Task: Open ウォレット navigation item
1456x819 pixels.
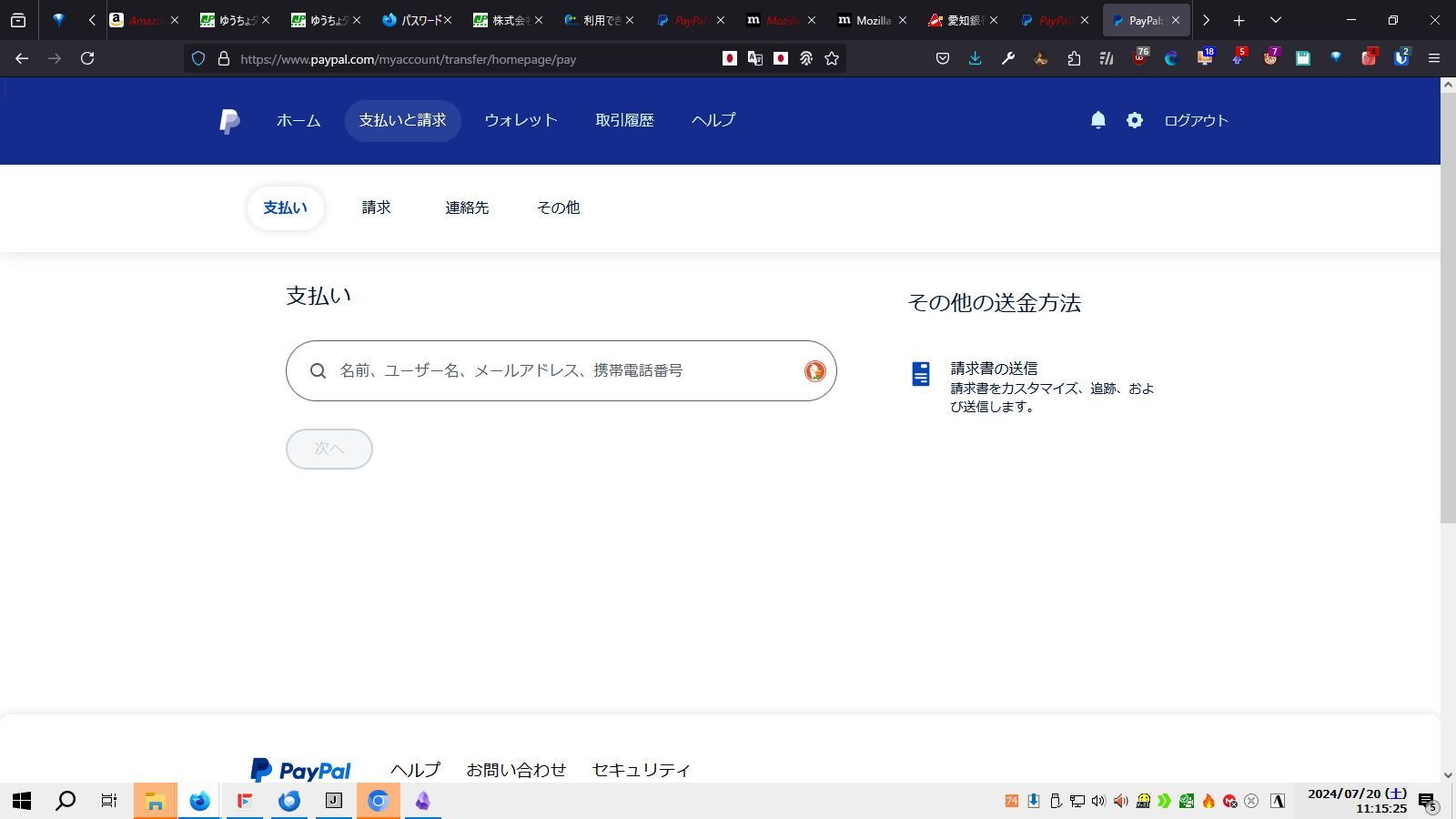Action: (521, 120)
